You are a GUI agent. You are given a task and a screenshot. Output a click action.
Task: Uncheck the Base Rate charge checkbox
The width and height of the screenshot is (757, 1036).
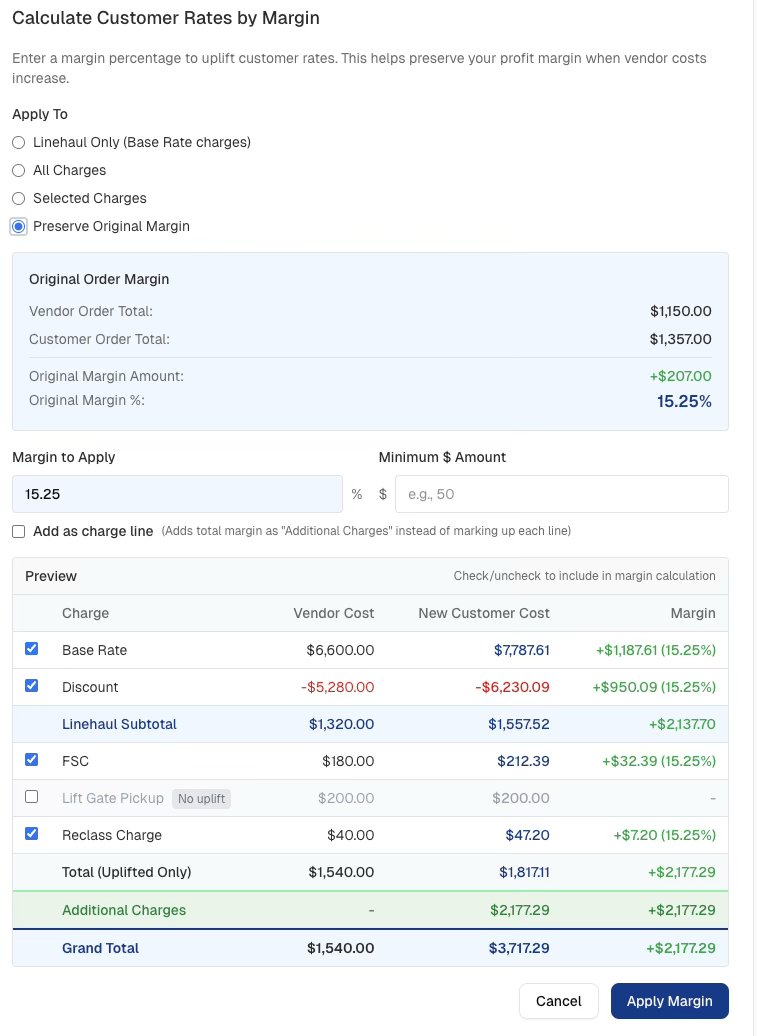point(32,649)
